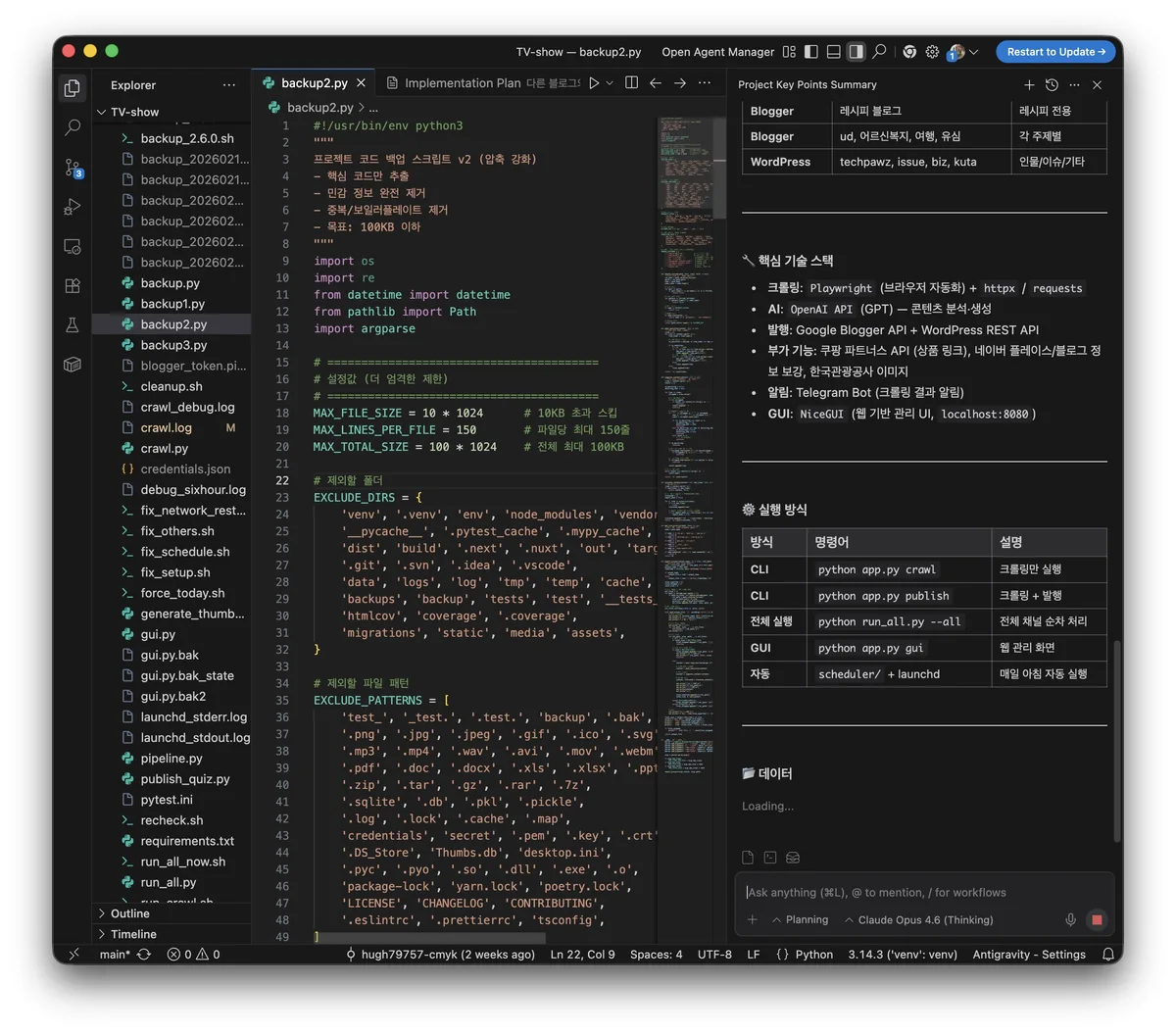Stop the agent with the red stop button

coord(1097,919)
